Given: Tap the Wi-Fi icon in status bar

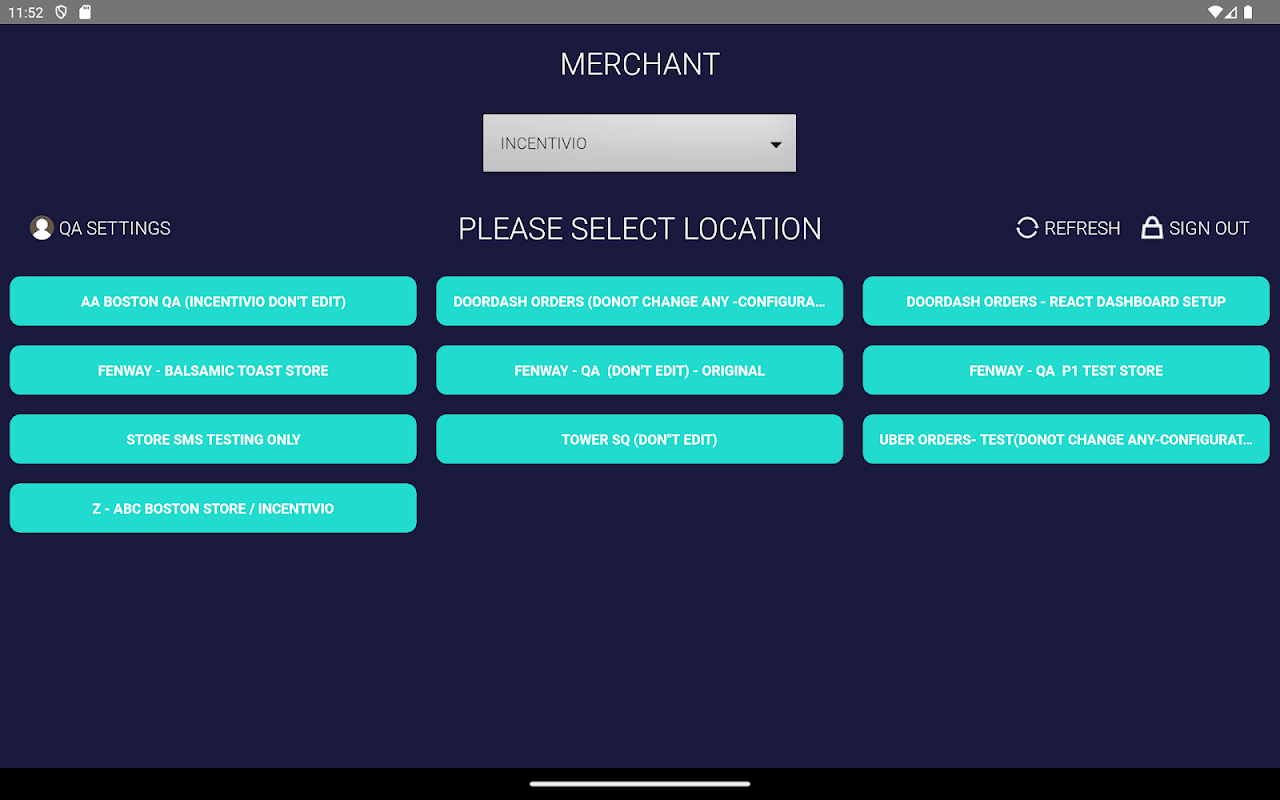Looking at the screenshot, I should click(x=1215, y=12).
